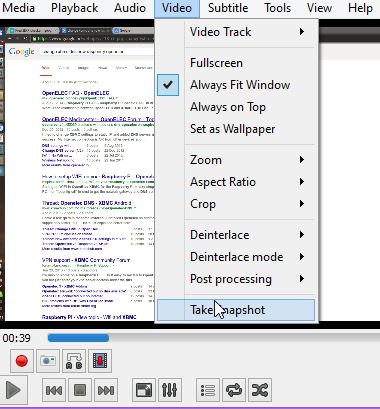The height and width of the screenshot is (409, 380).
Task: Click the Google logo in video
Action: 22,52
